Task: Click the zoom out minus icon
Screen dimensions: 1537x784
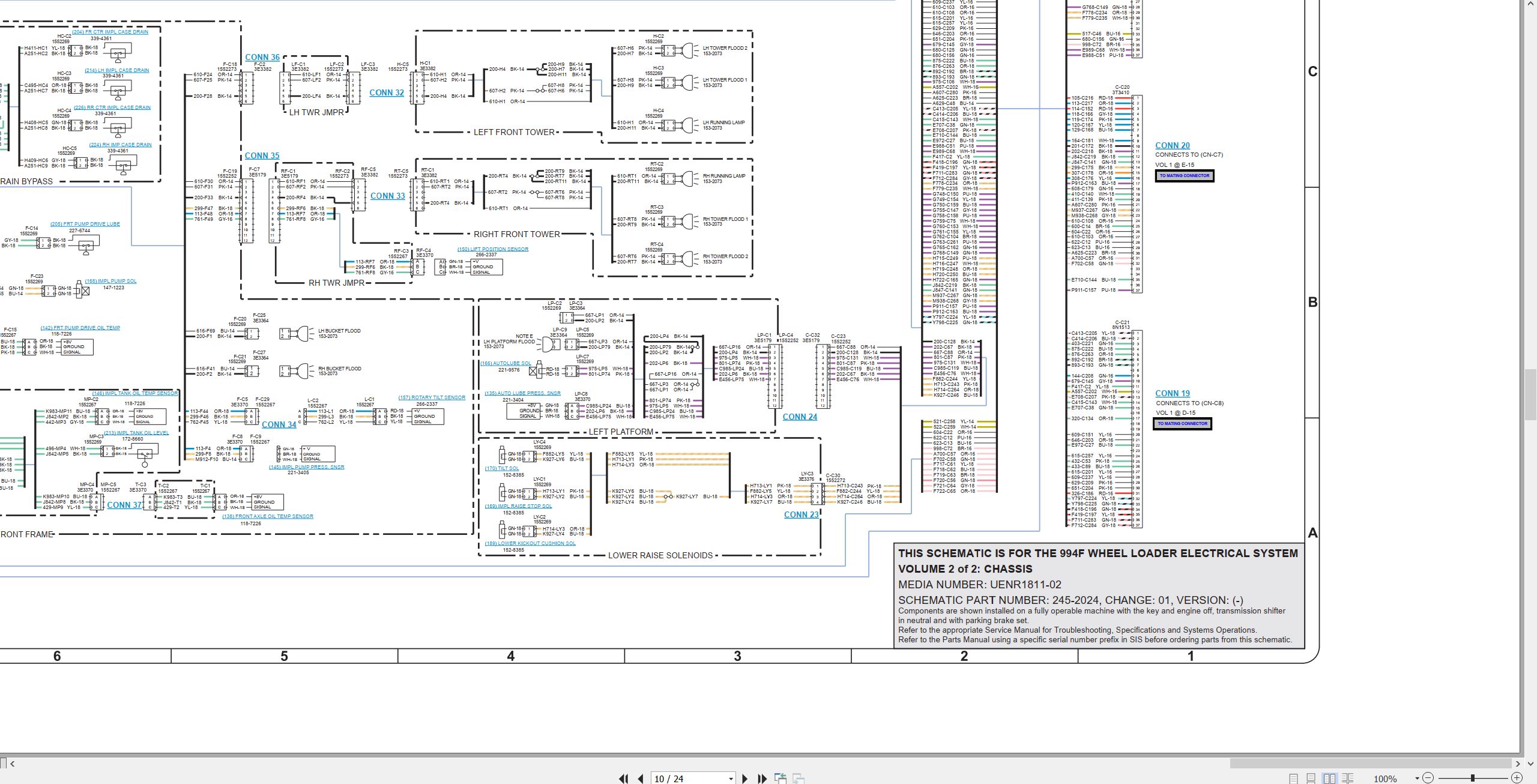Action: click(1428, 778)
